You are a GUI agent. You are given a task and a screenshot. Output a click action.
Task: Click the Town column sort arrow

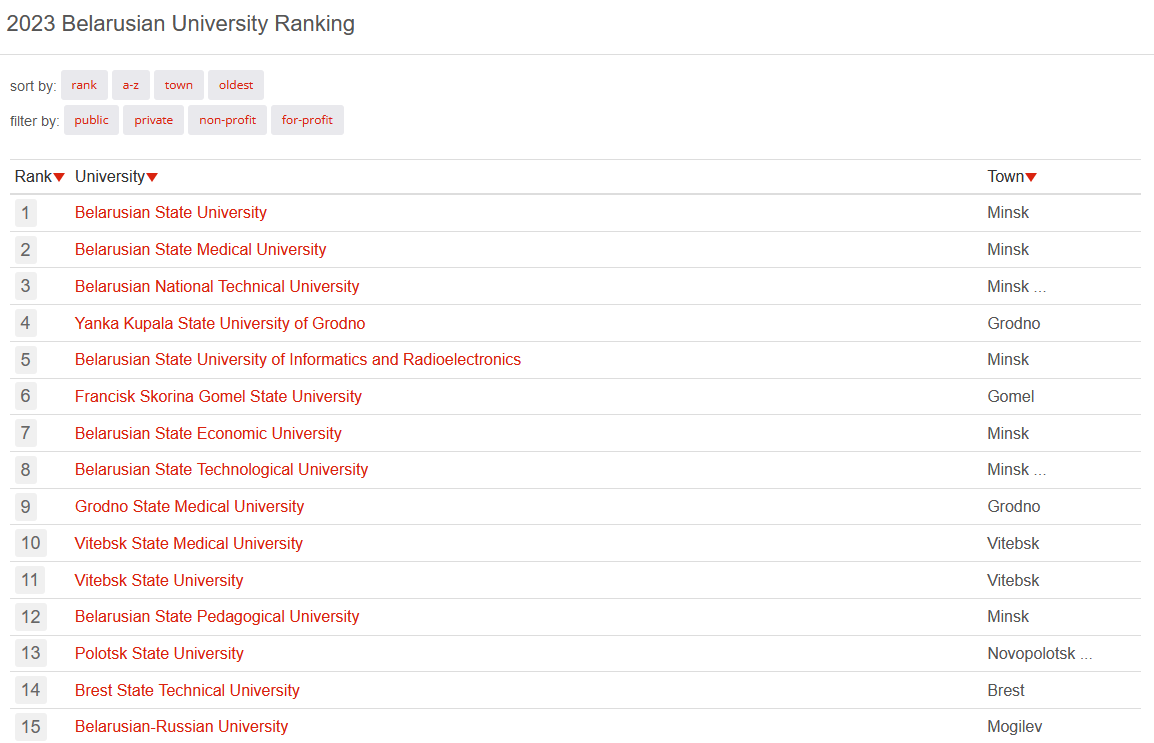pyautogui.click(x=1031, y=177)
